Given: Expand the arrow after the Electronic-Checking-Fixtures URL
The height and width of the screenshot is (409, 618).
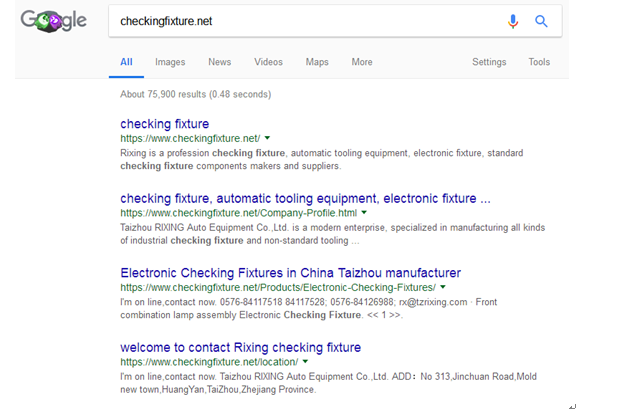Looking at the screenshot, I should [x=443, y=287].
